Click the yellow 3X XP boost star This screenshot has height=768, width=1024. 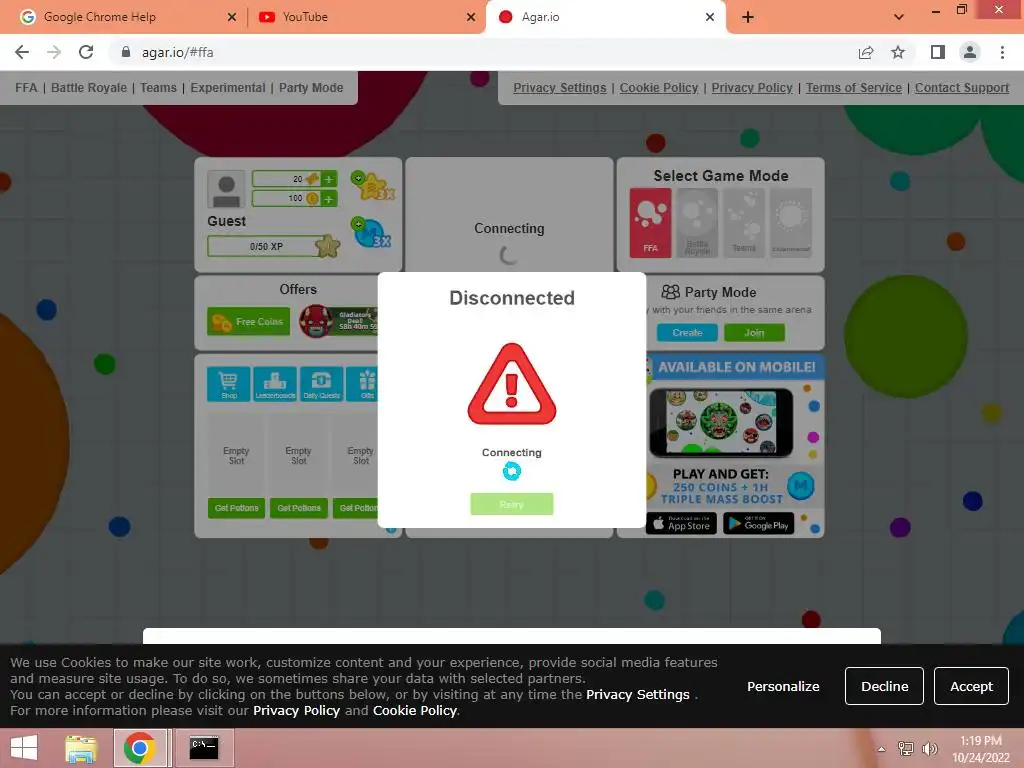tap(374, 186)
